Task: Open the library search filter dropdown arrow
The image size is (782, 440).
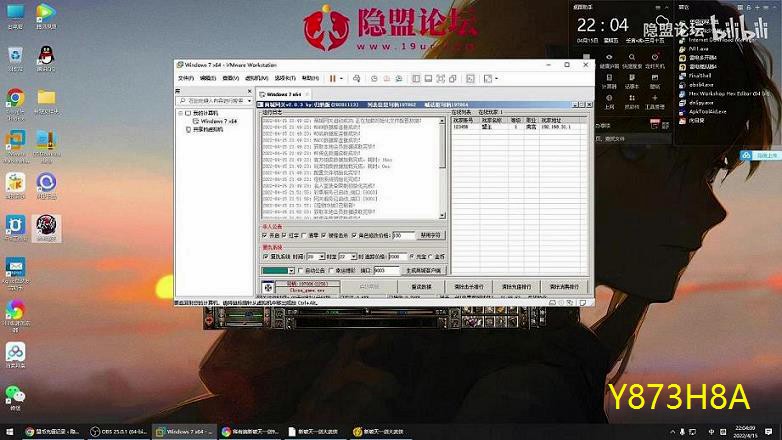Action: pyautogui.click(x=249, y=101)
